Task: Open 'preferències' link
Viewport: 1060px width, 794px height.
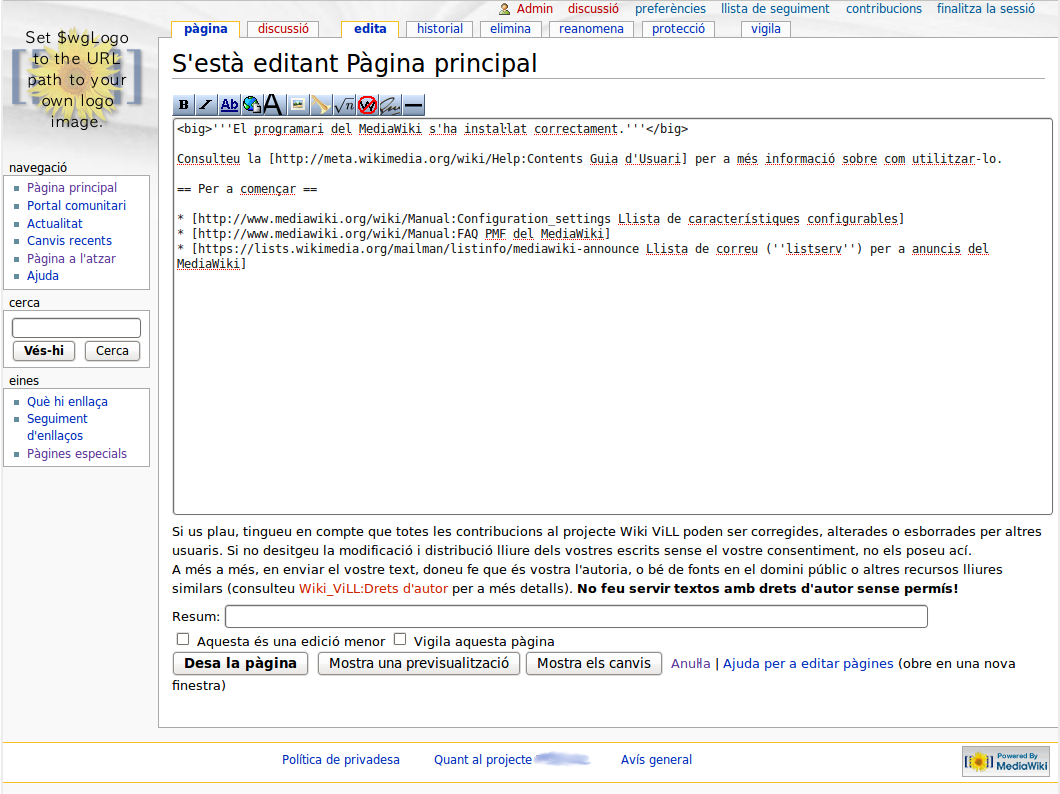Action: coord(670,9)
